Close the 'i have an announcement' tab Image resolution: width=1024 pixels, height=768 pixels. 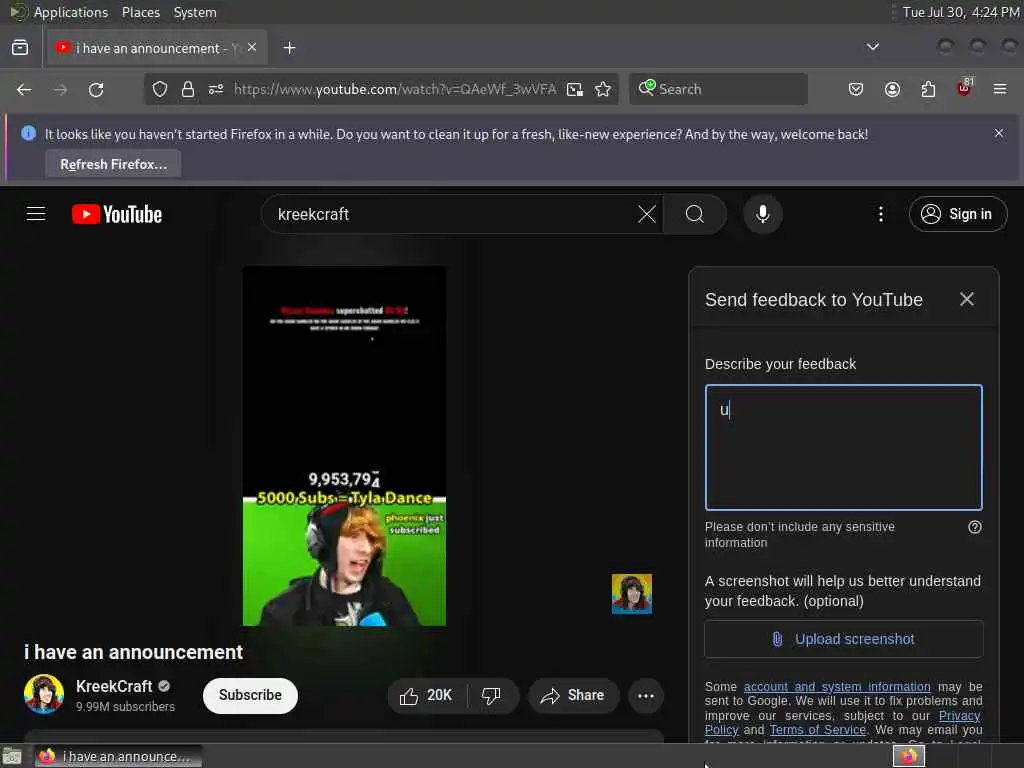252,48
